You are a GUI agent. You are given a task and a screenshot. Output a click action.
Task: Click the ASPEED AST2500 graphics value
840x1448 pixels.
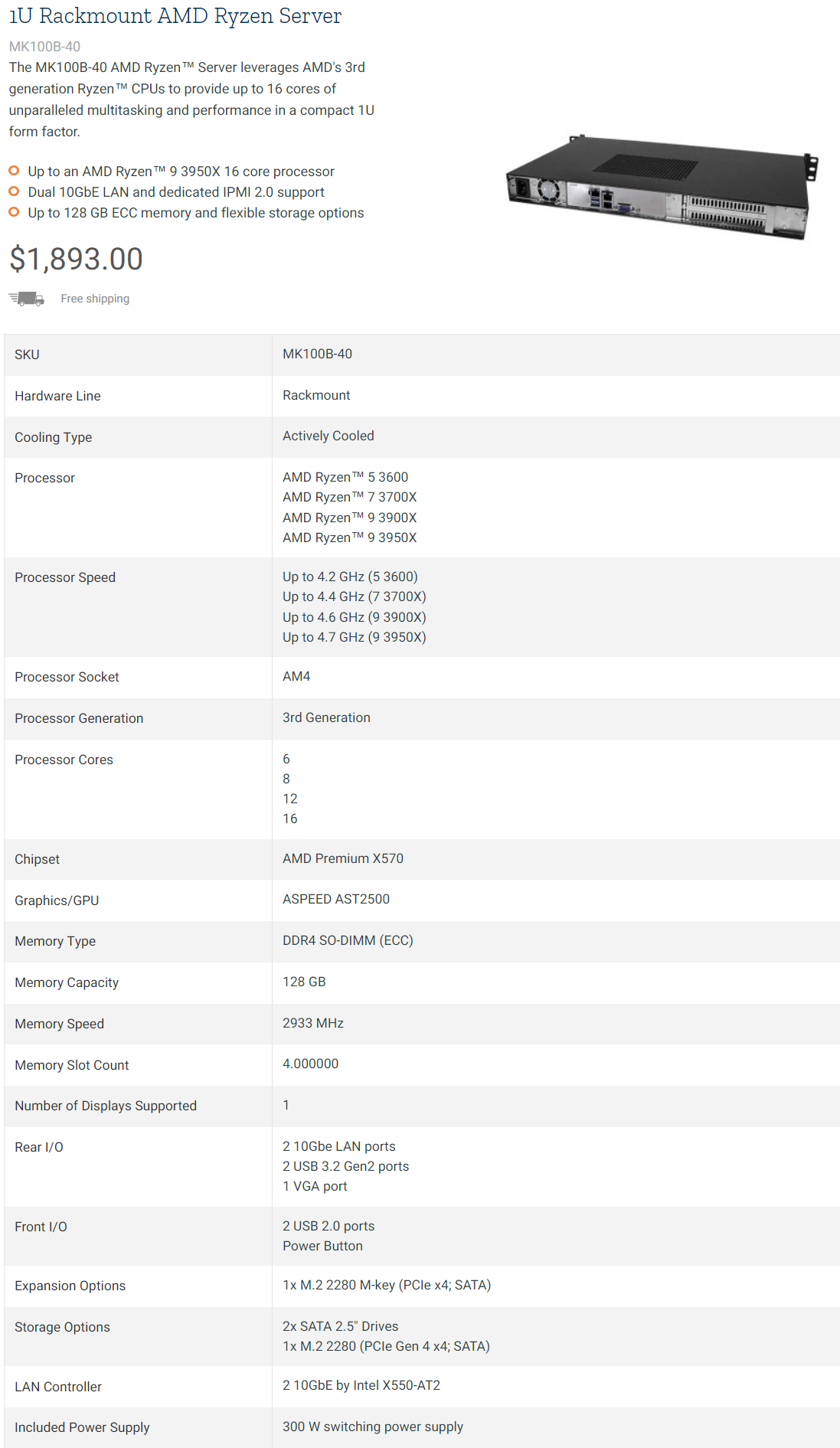(x=336, y=899)
